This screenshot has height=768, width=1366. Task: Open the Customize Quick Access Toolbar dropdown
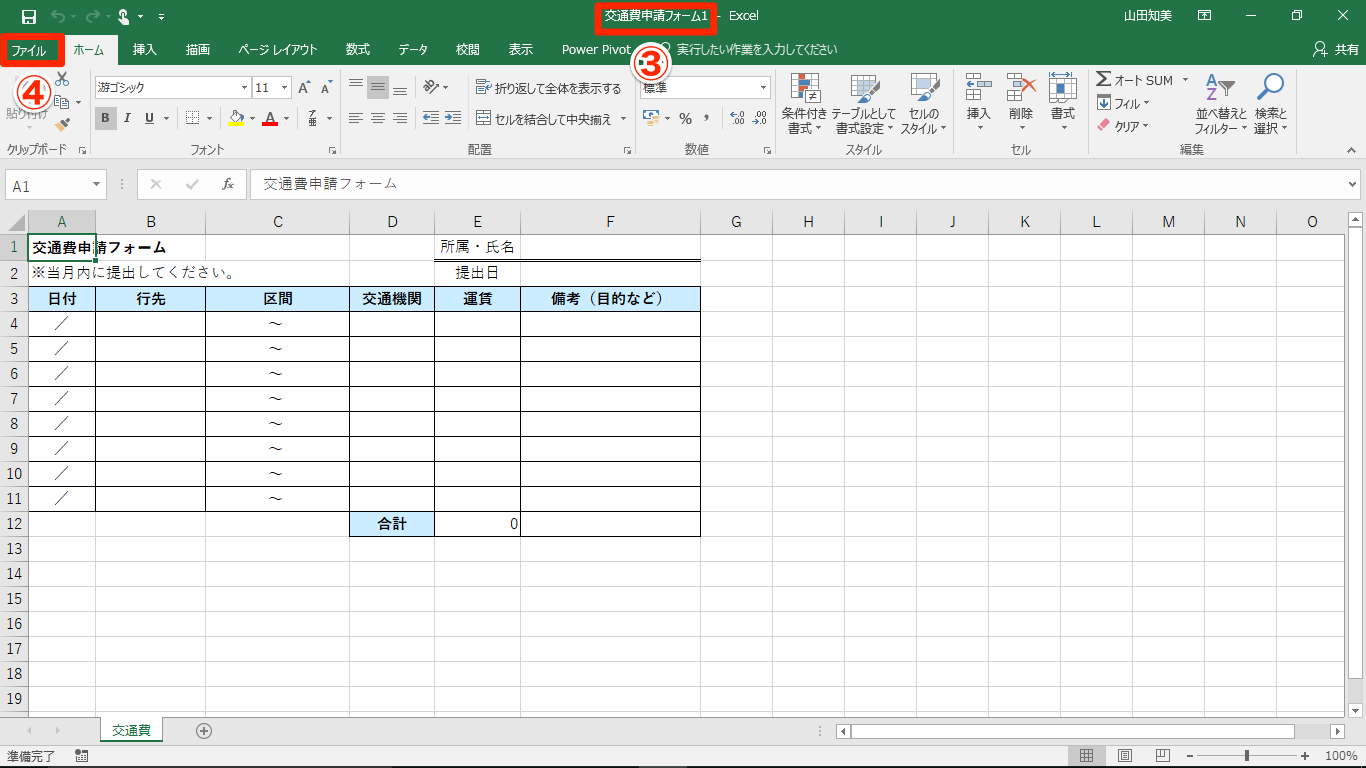click(162, 16)
